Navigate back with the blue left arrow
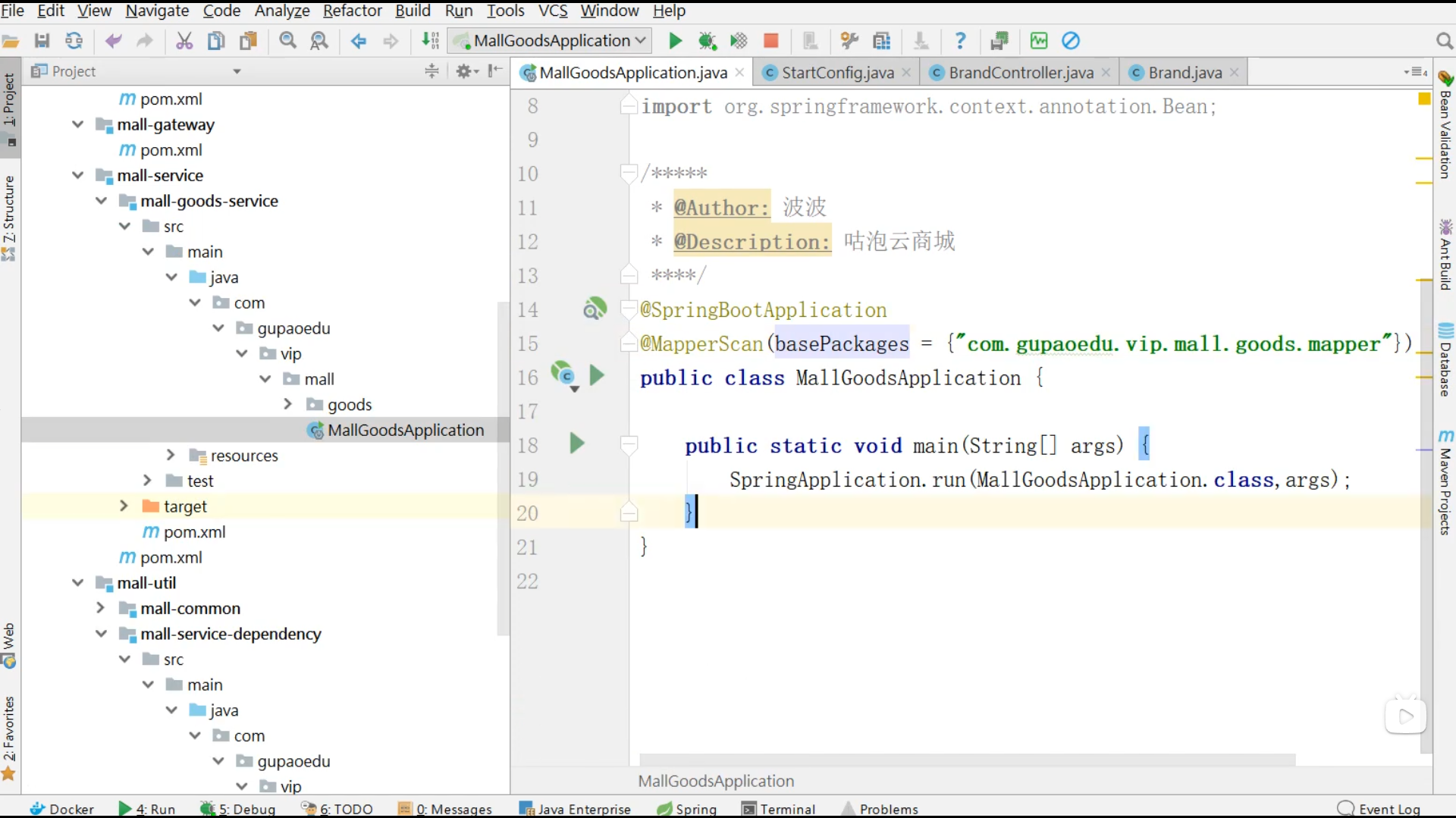Viewport: 1456px width, 818px height. (x=359, y=41)
